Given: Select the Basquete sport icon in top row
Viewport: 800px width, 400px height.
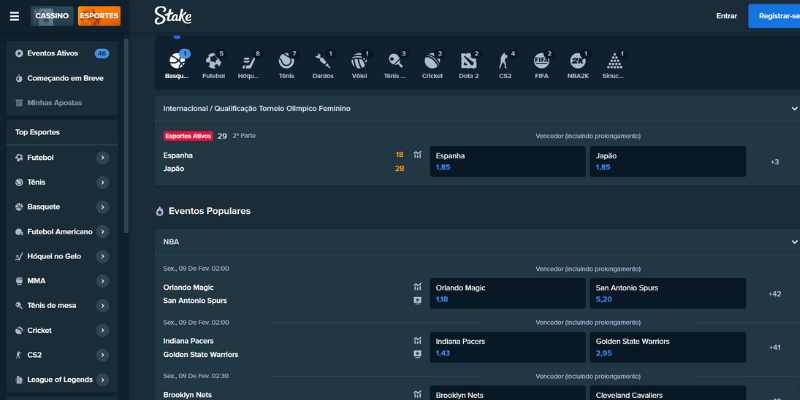Looking at the screenshot, I should click(177, 65).
